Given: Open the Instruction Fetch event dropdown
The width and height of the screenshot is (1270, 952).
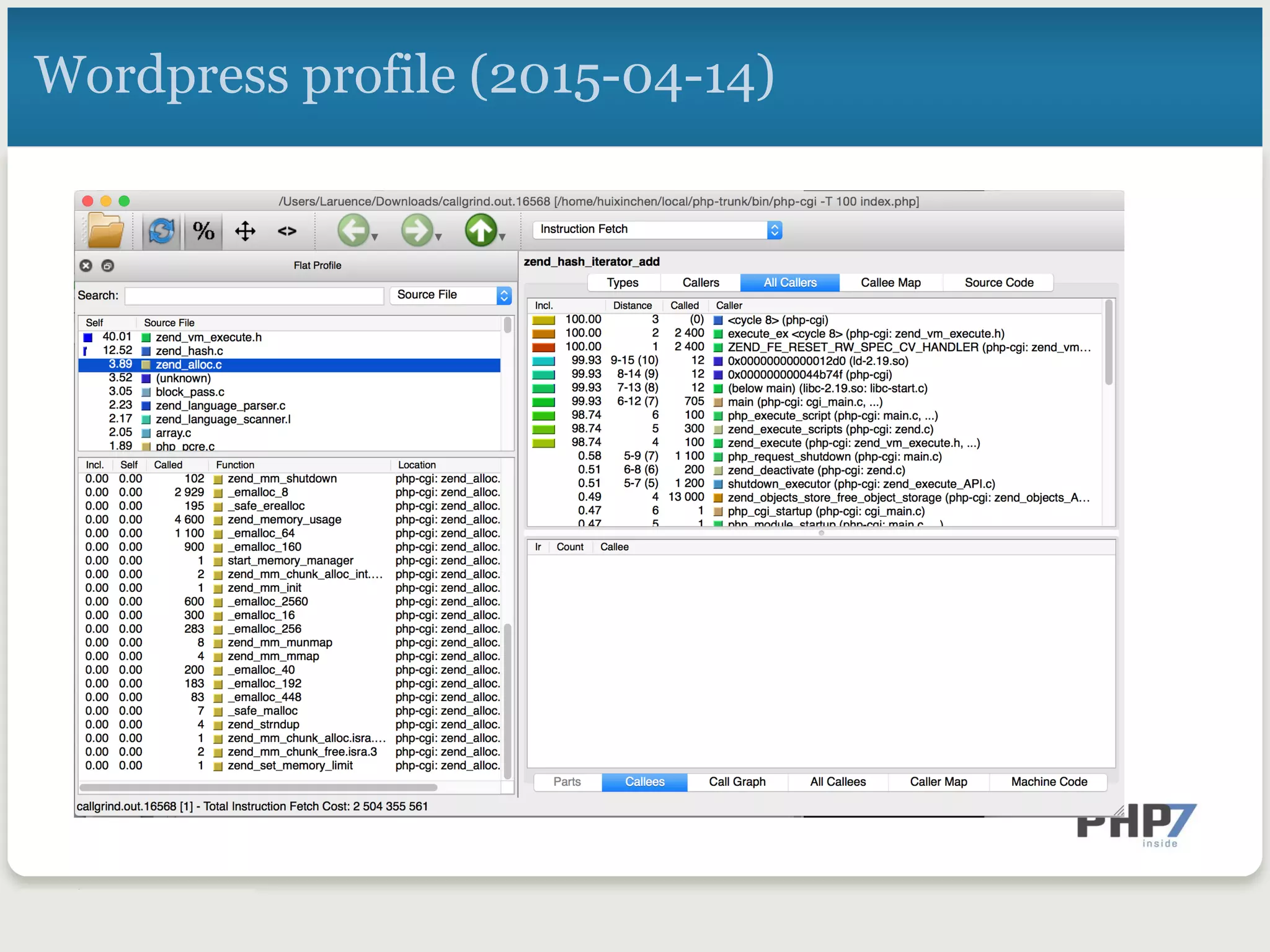Looking at the screenshot, I should coord(657,229).
